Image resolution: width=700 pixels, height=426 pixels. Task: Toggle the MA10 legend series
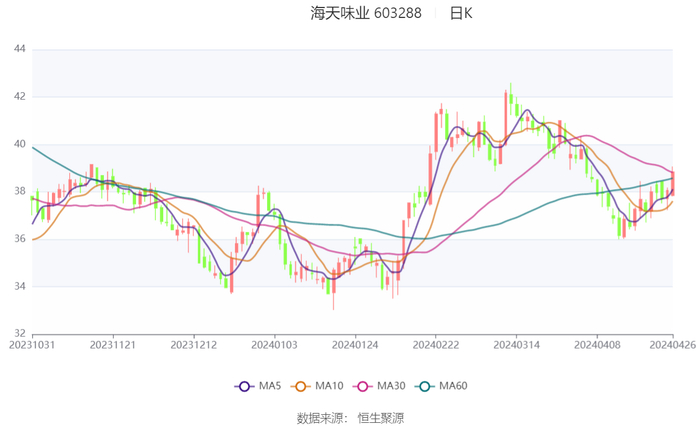click(317, 386)
